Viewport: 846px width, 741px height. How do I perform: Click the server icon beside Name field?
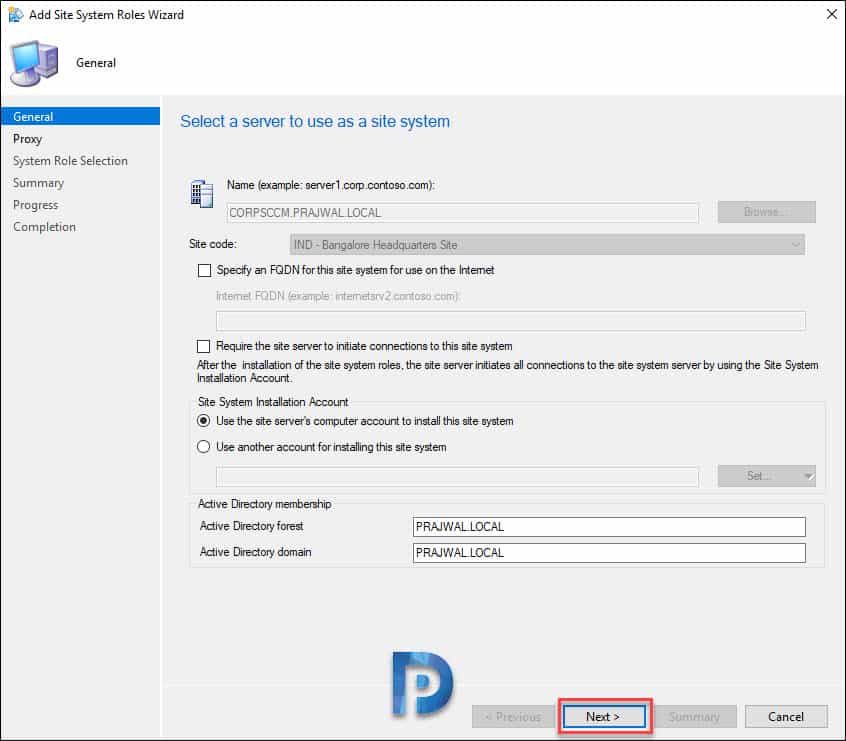coord(202,194)
